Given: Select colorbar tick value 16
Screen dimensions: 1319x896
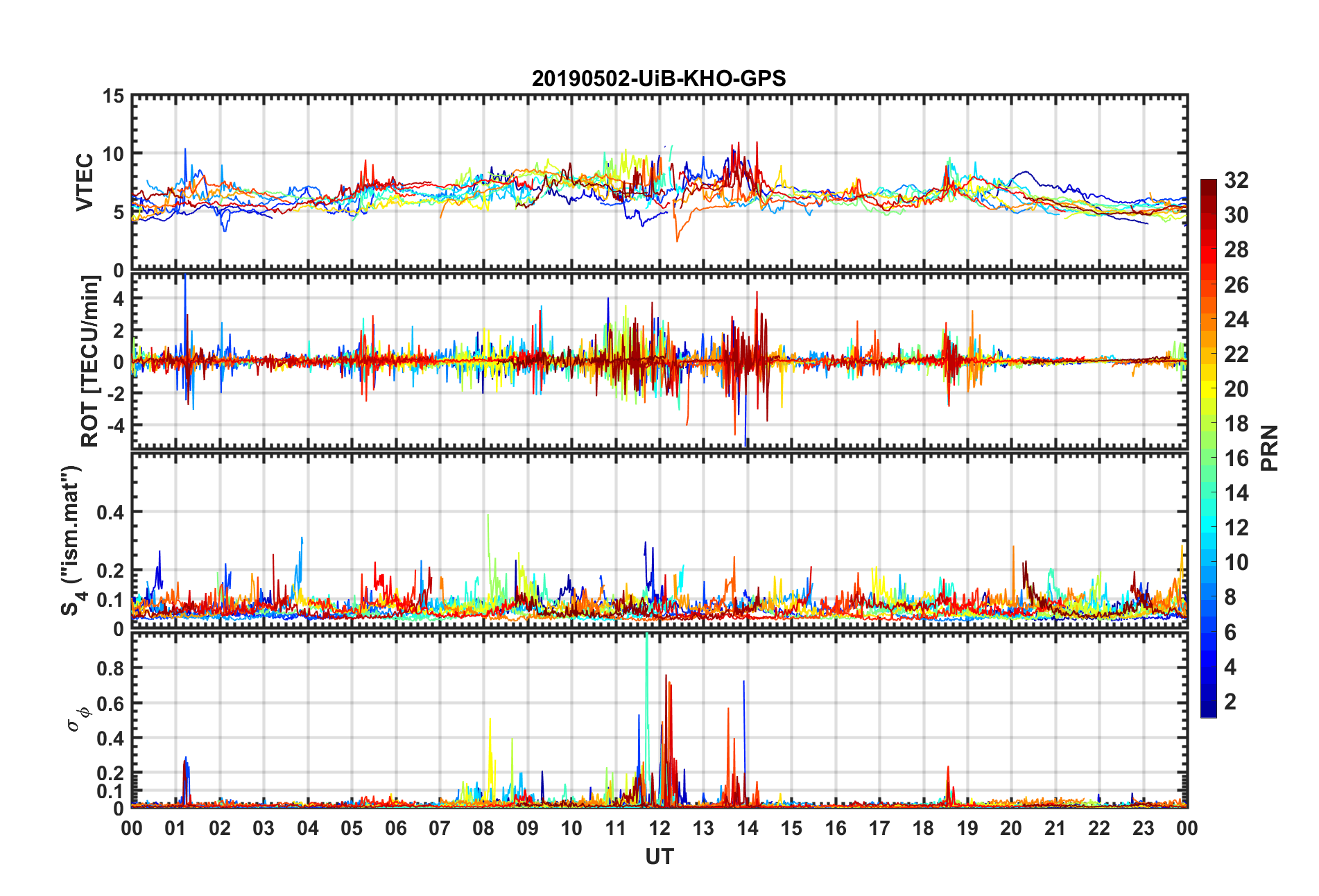Looking at the screenshot, I should pos(1236,458).
